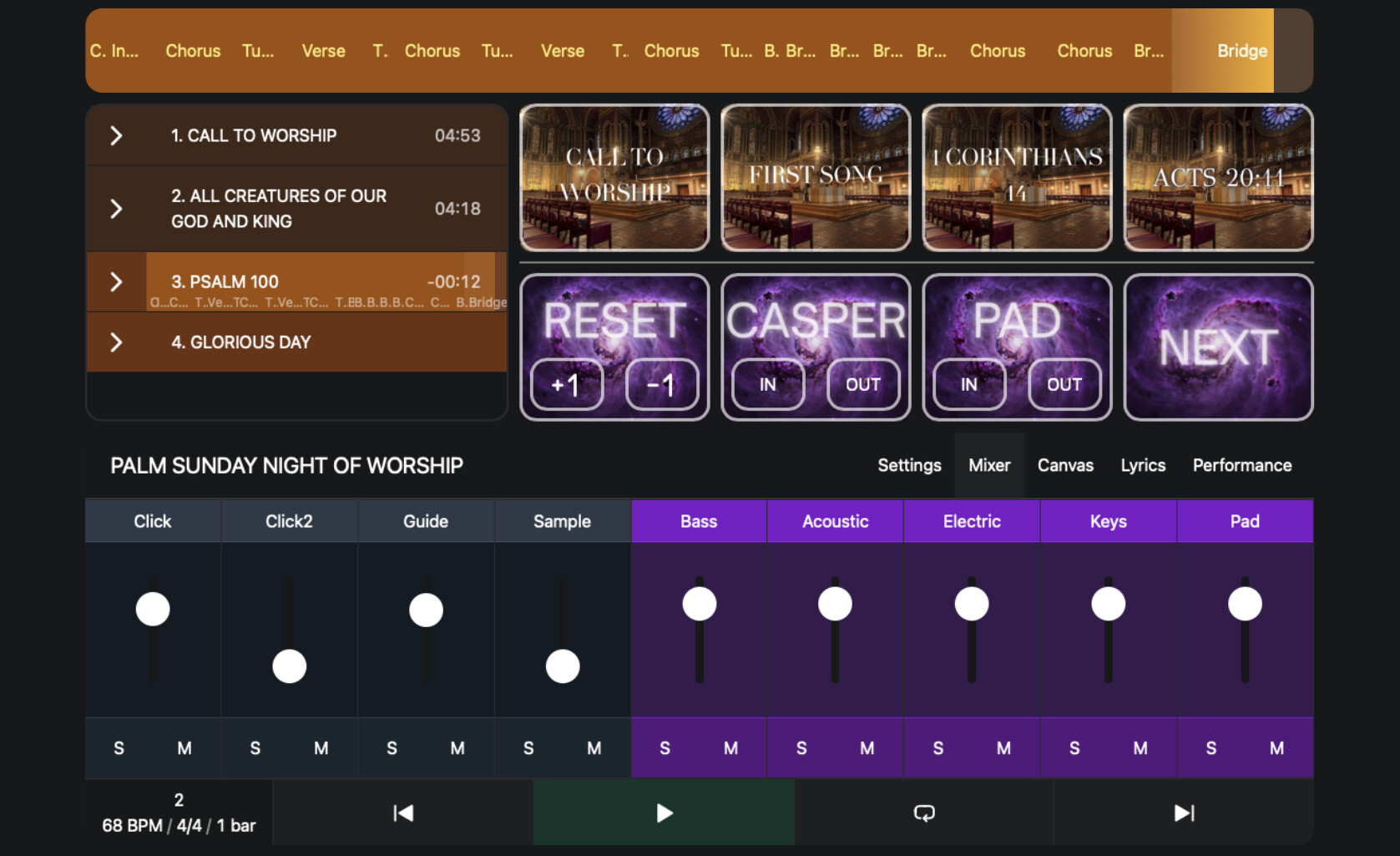Click the PAD OUT button
Screen dimensions: 1400x856
click(x=1064, y=384)
